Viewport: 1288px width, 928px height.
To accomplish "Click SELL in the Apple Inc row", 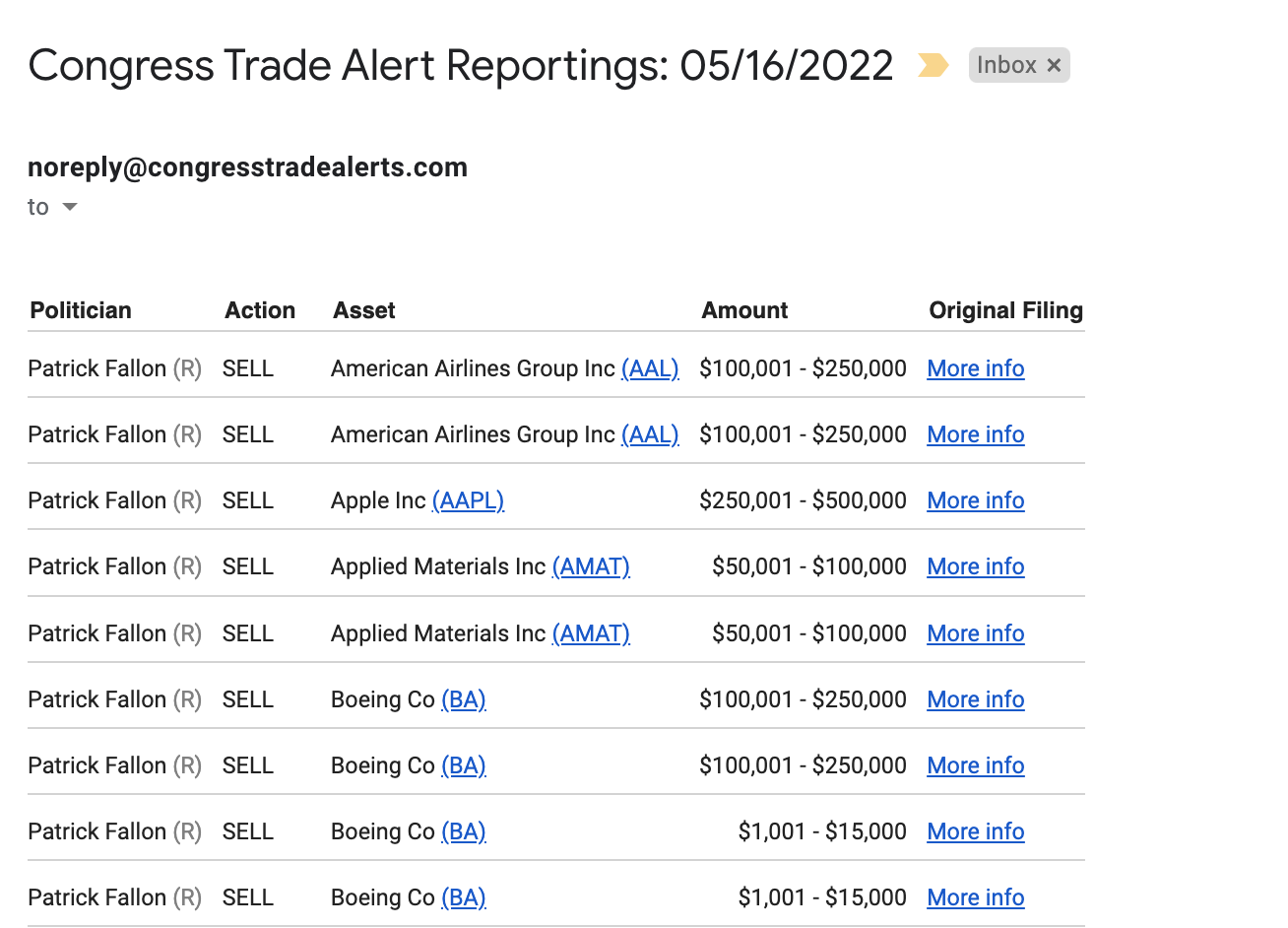I will (248, 500).
